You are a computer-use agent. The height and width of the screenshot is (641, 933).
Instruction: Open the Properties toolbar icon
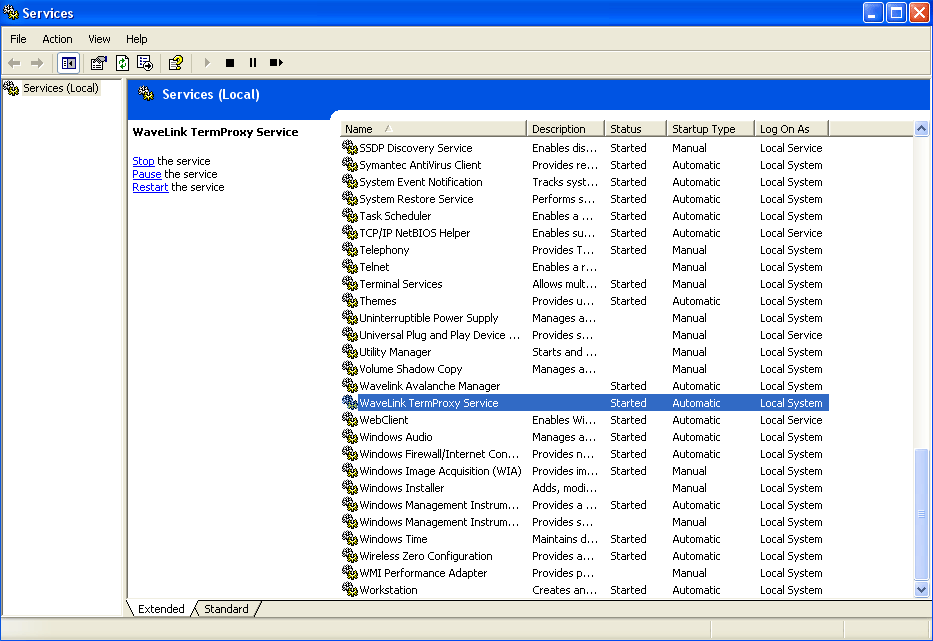click(x=97, y=62)
